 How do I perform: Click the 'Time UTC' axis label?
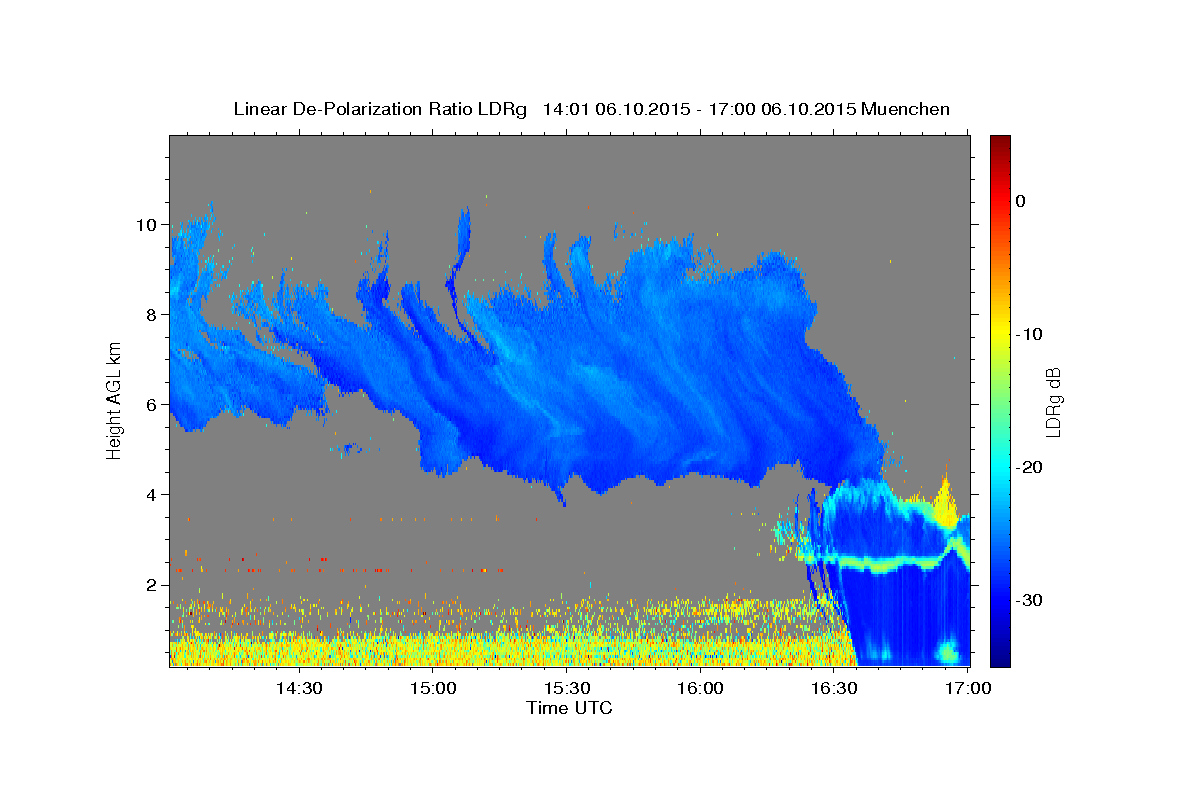569,708
